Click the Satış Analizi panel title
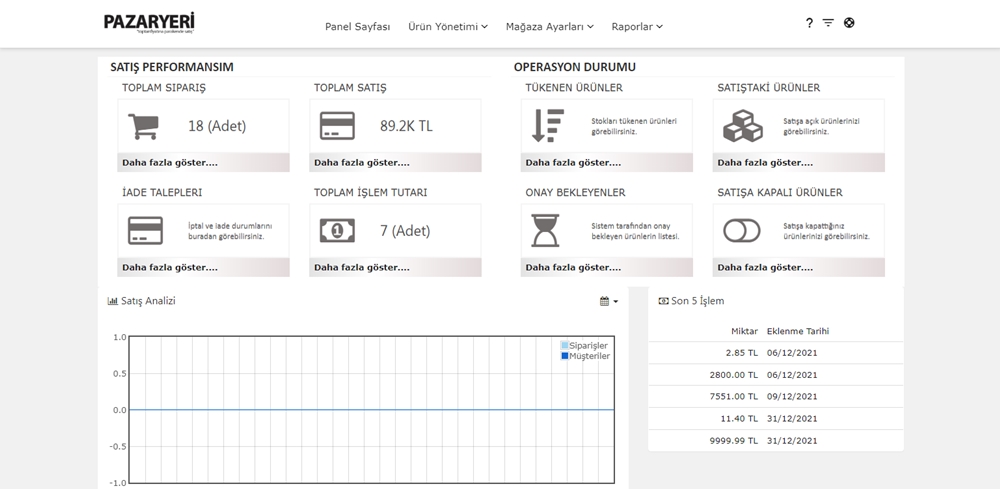Viewport: 1000px width, 489px height. point(148,301)
